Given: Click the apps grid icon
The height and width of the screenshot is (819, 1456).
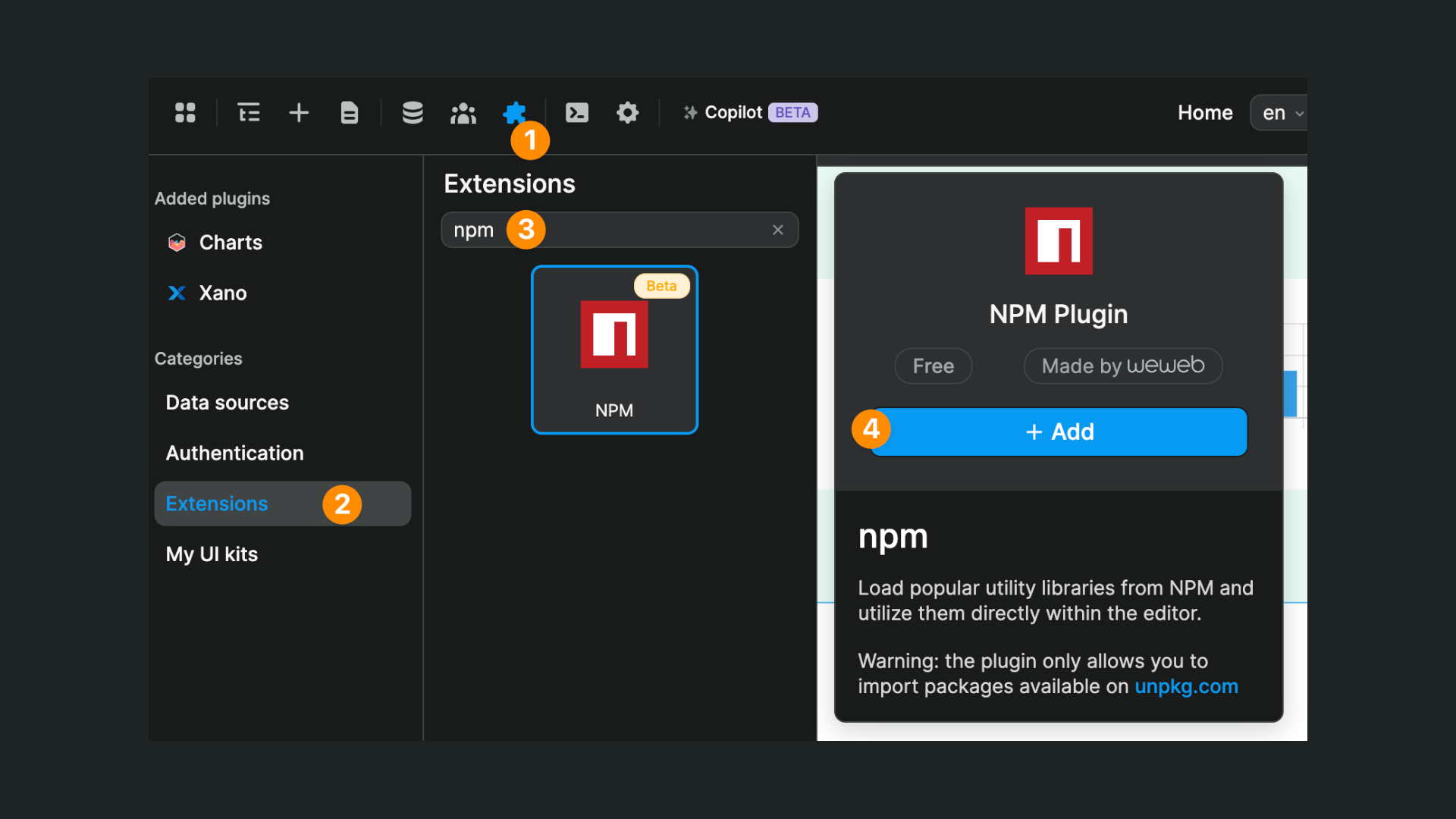Looking at the screenshot, I should pos(185,112).
